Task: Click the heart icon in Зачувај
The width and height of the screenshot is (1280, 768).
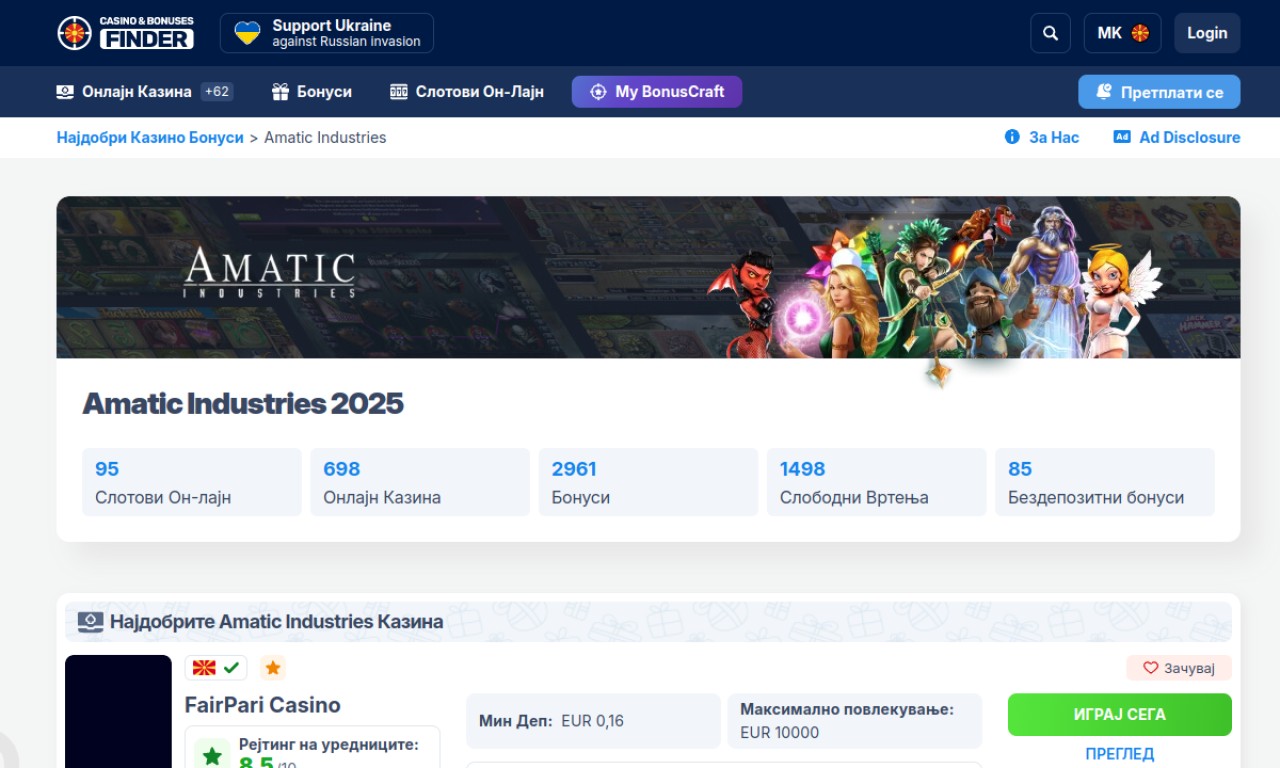Action: pos(1150,668)
